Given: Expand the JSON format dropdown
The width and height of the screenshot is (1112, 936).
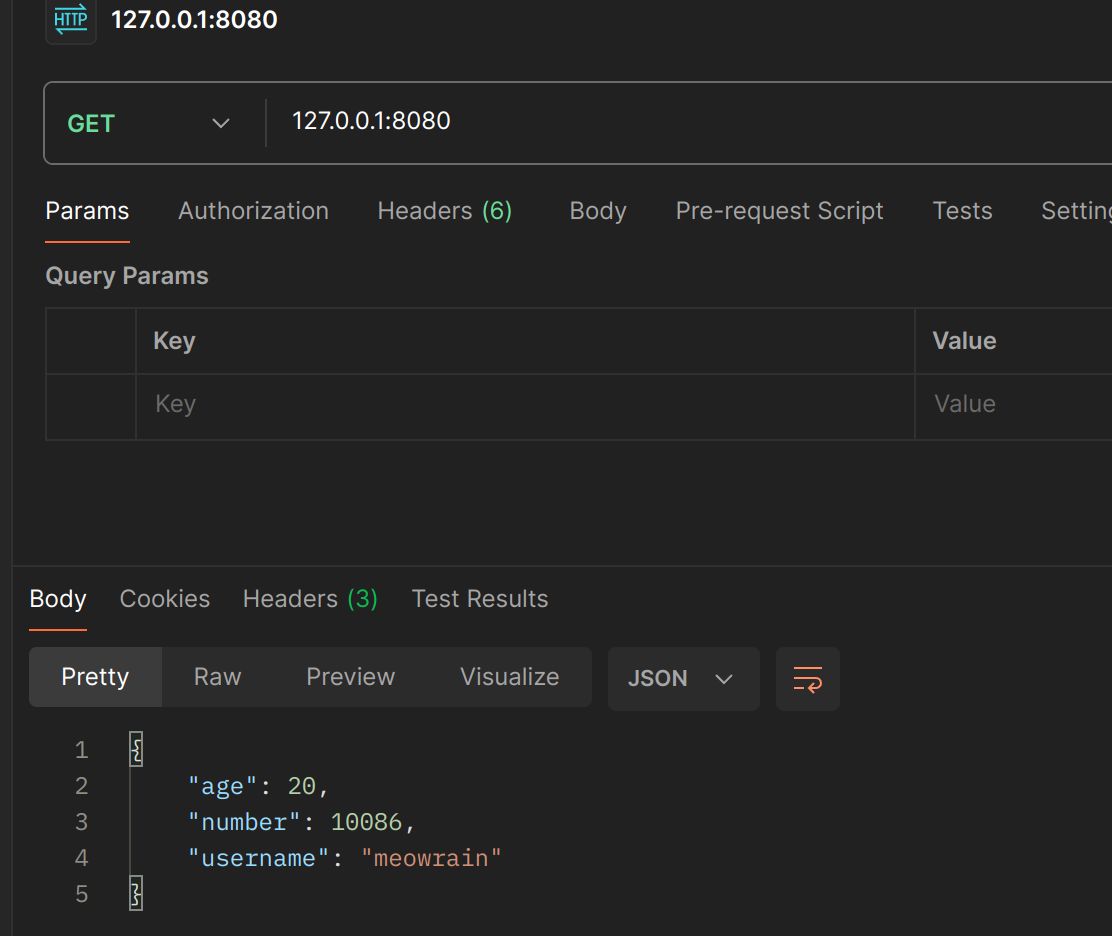Looking at the screenshot, I should click(682, 679).
